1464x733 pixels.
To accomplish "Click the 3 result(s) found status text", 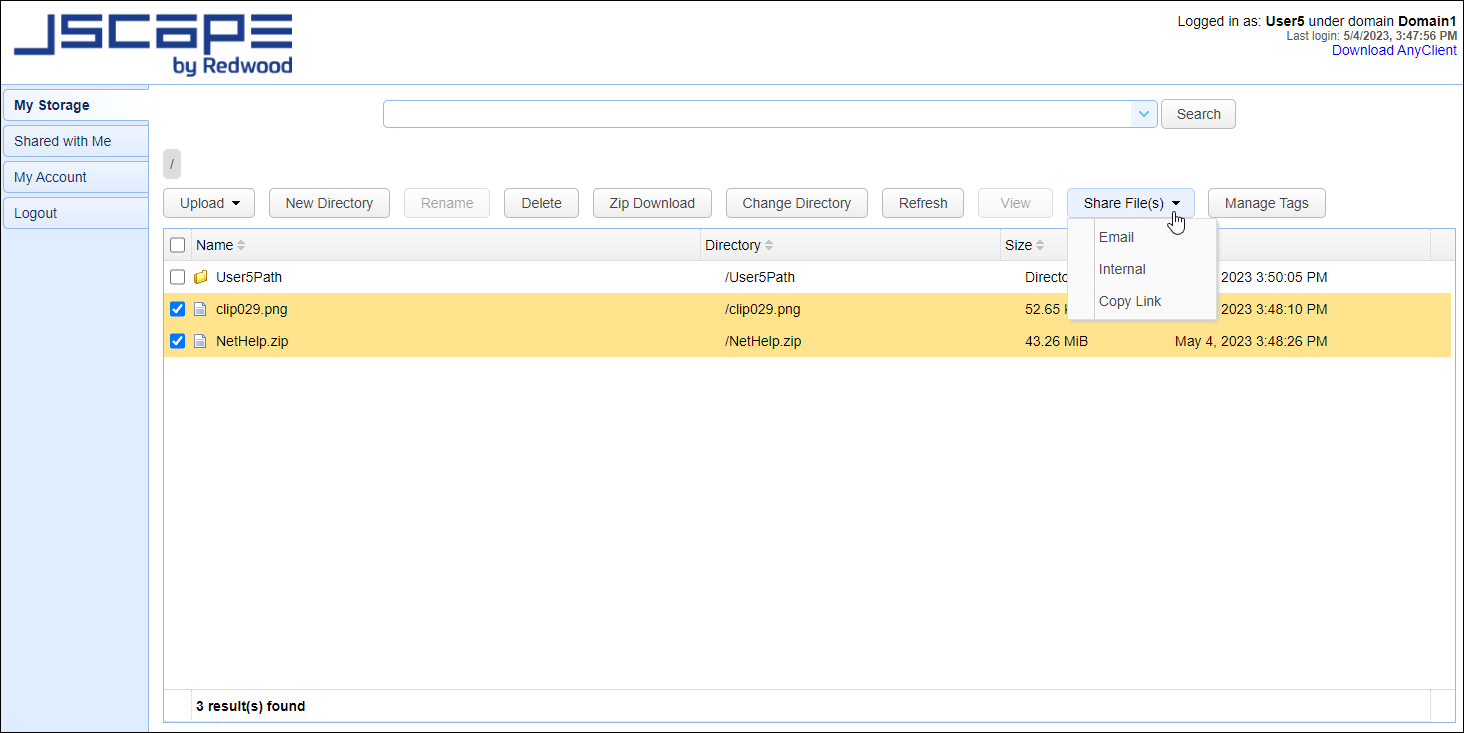I will point(250,706).
